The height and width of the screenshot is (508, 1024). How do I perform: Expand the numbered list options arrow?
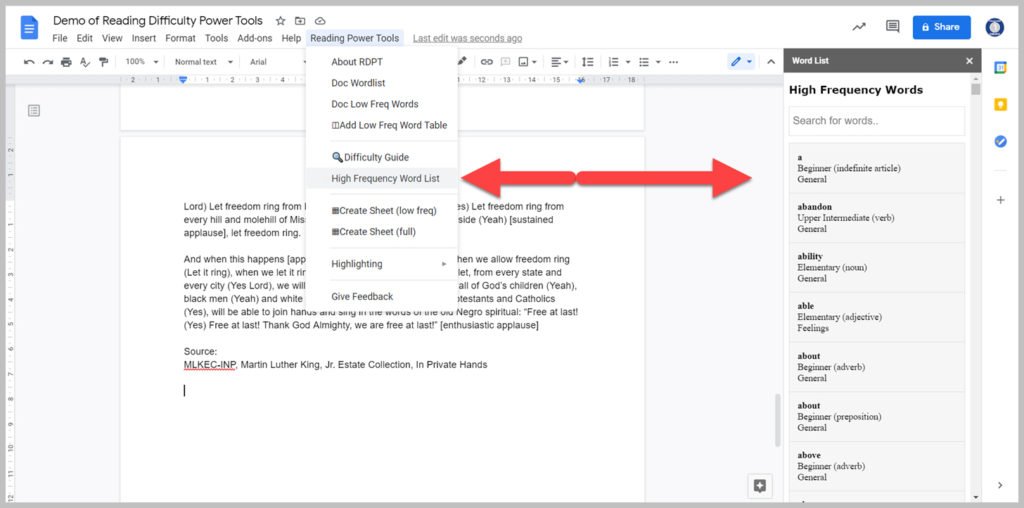coord(628,62)
